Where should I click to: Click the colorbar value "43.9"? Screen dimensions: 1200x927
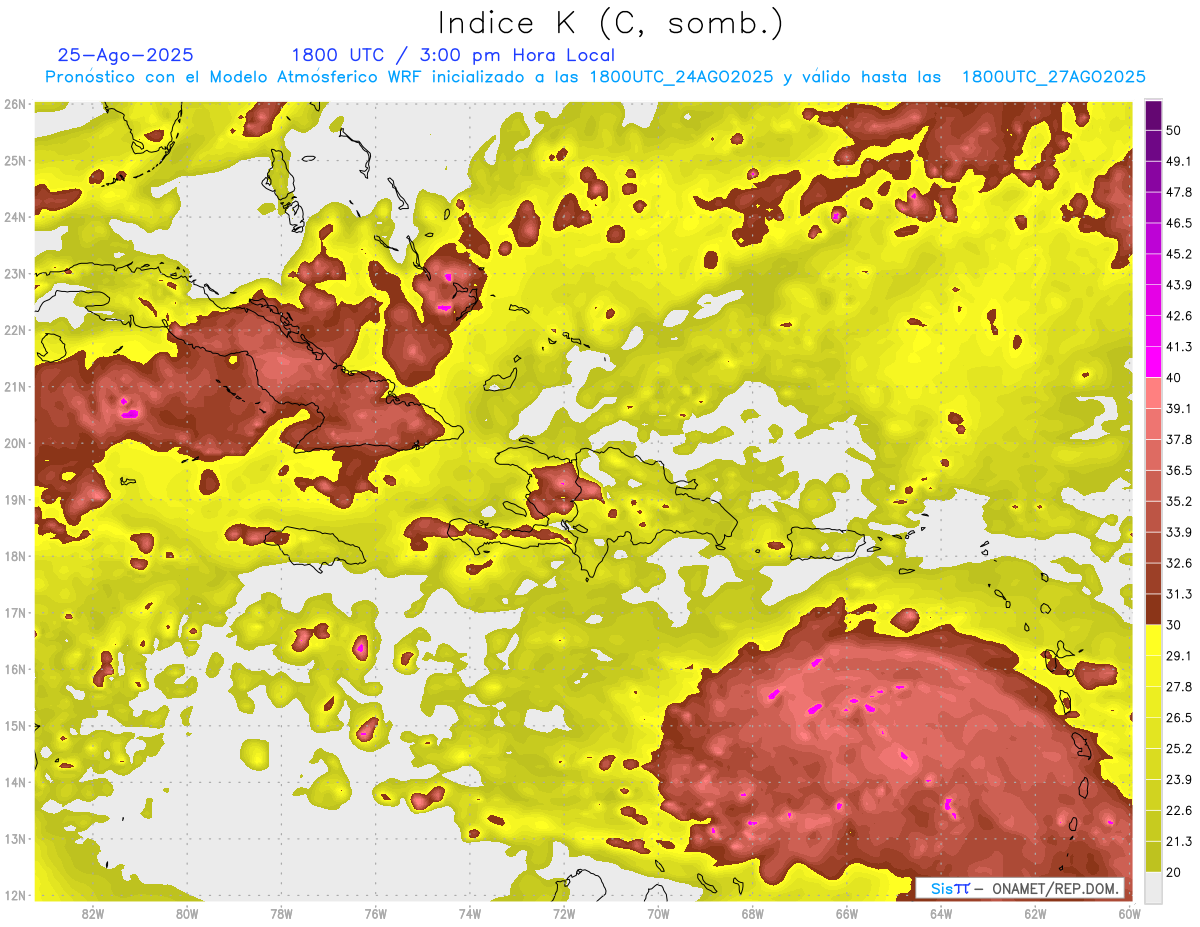[x=1178, y=285]
